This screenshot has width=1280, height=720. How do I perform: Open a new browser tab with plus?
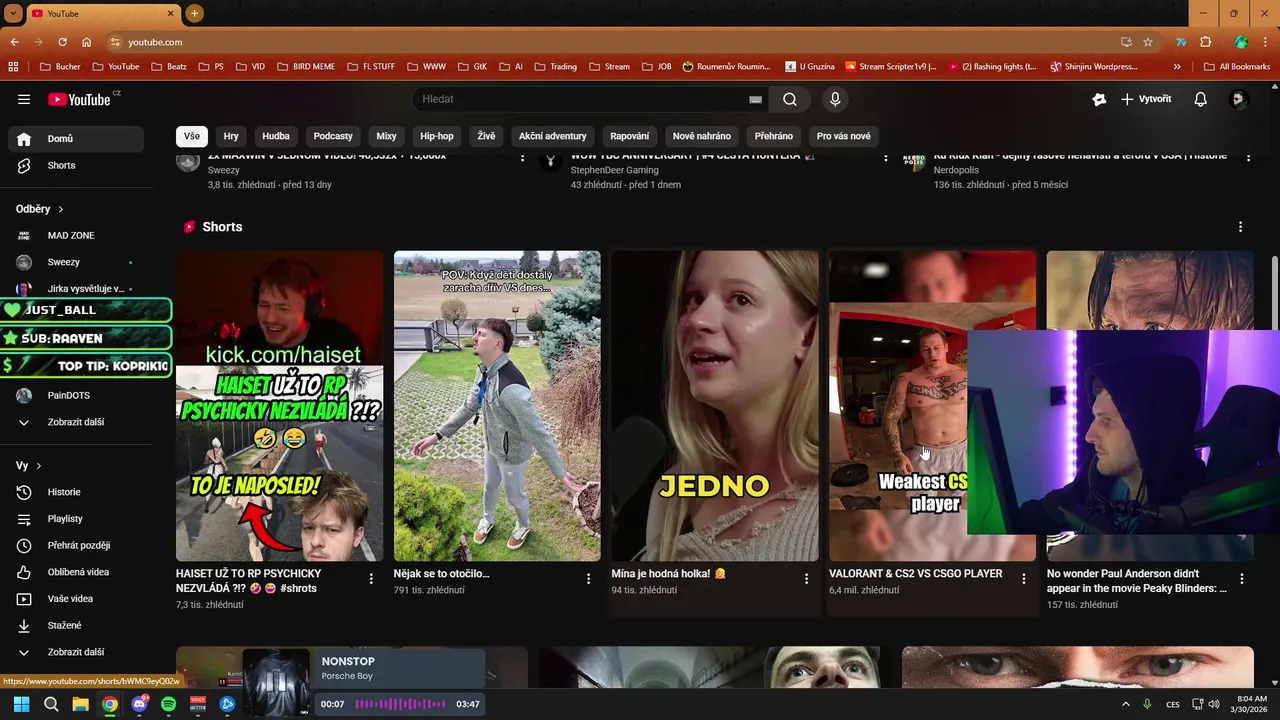(x=194, y=13)
